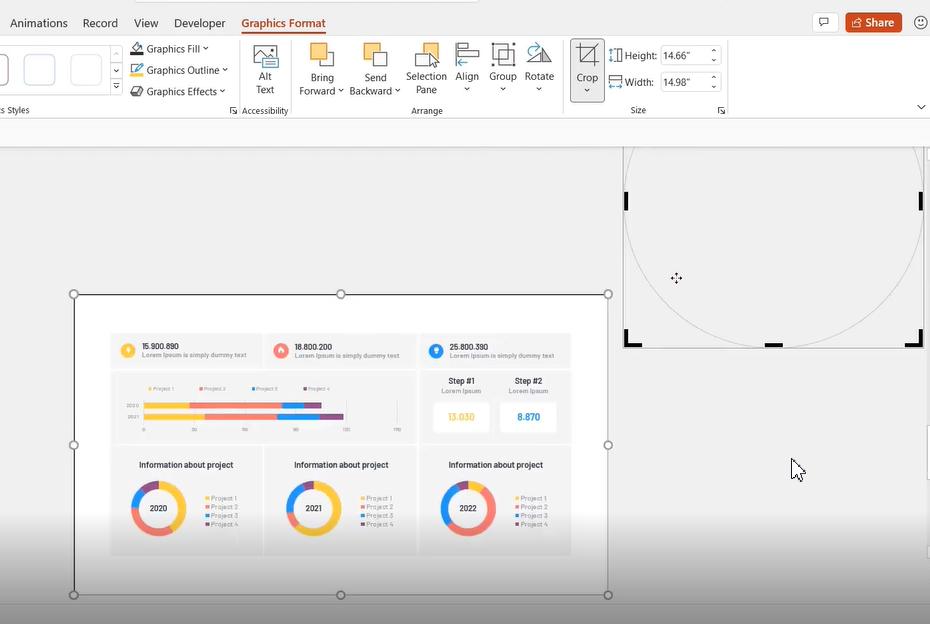Click the Graphics Outline icon

coord(134,69)
